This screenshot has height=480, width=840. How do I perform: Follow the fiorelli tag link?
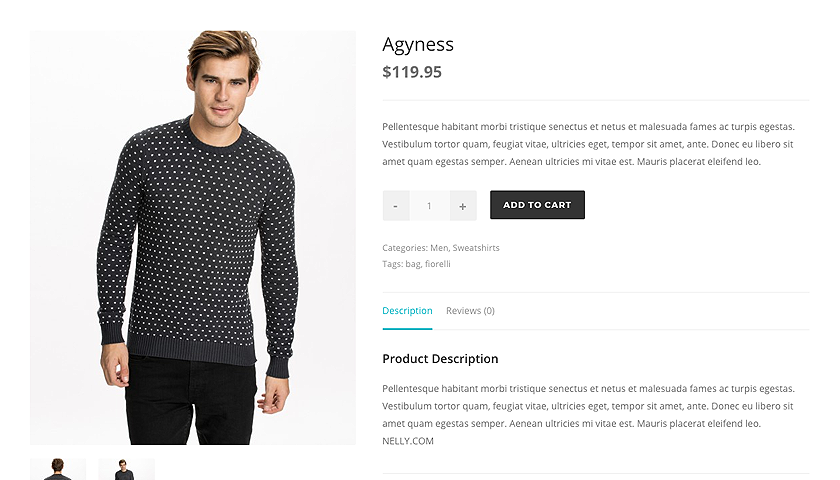click(x=438, y=264)
